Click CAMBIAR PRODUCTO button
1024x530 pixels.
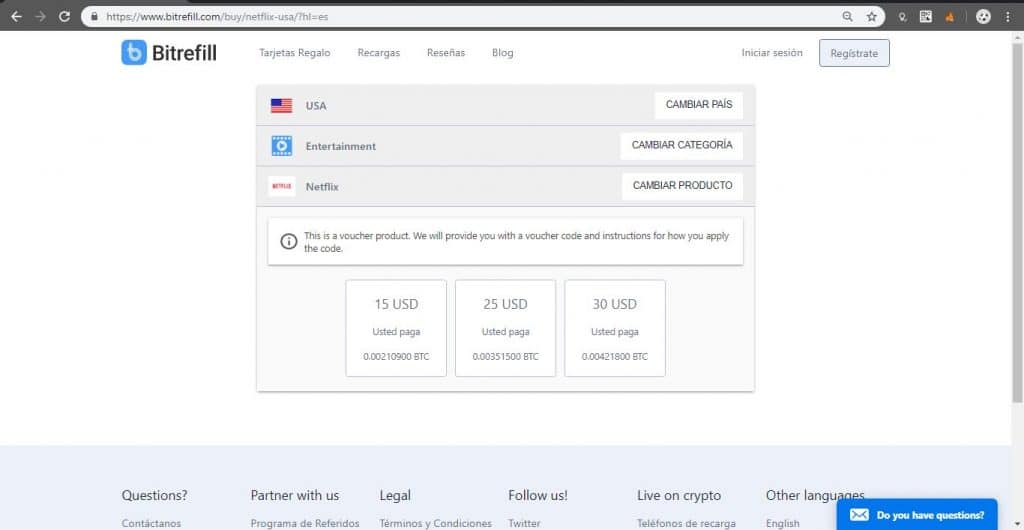[x=682, y=186]
